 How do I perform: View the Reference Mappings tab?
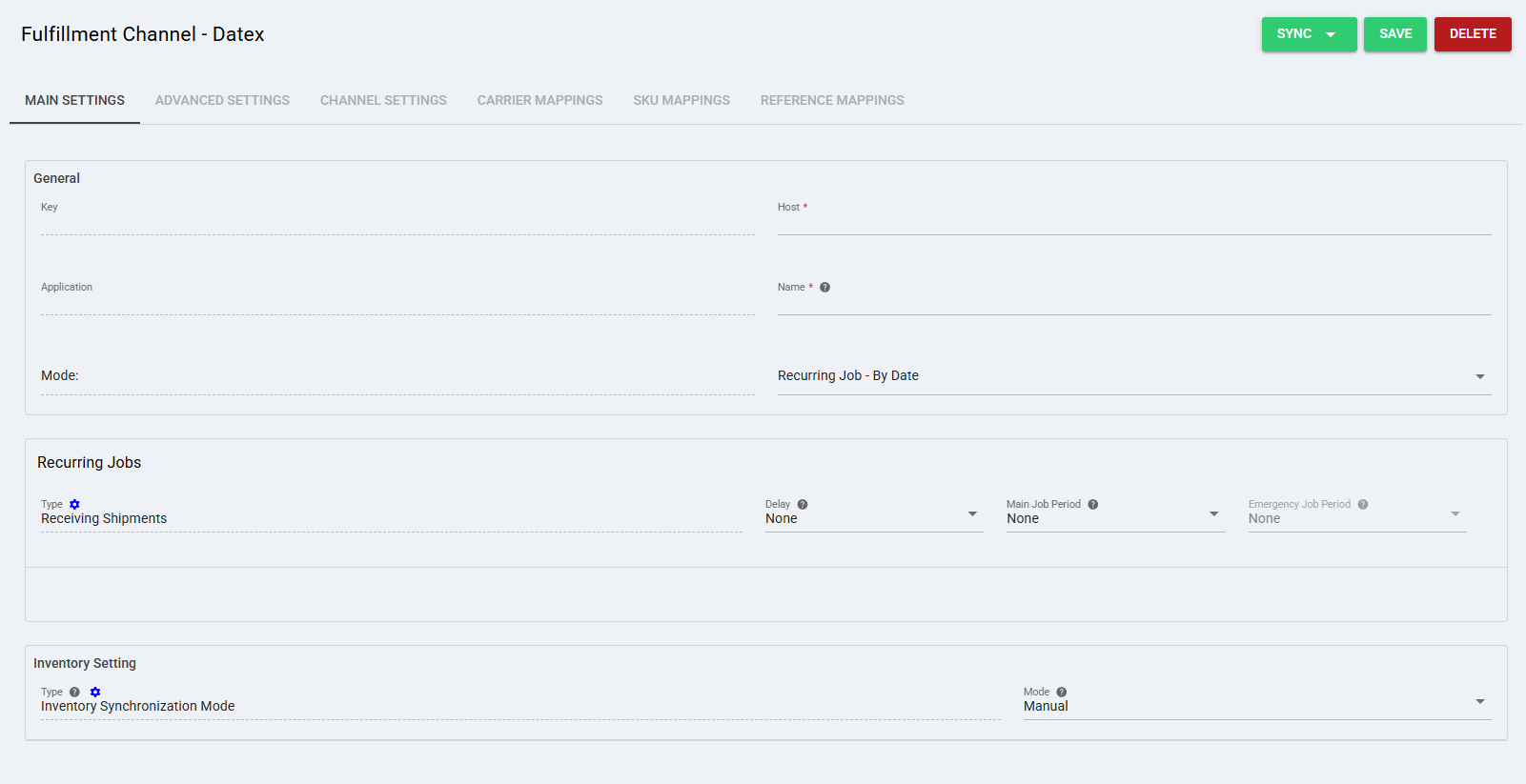pyautogui.click(x=832, y=100)
